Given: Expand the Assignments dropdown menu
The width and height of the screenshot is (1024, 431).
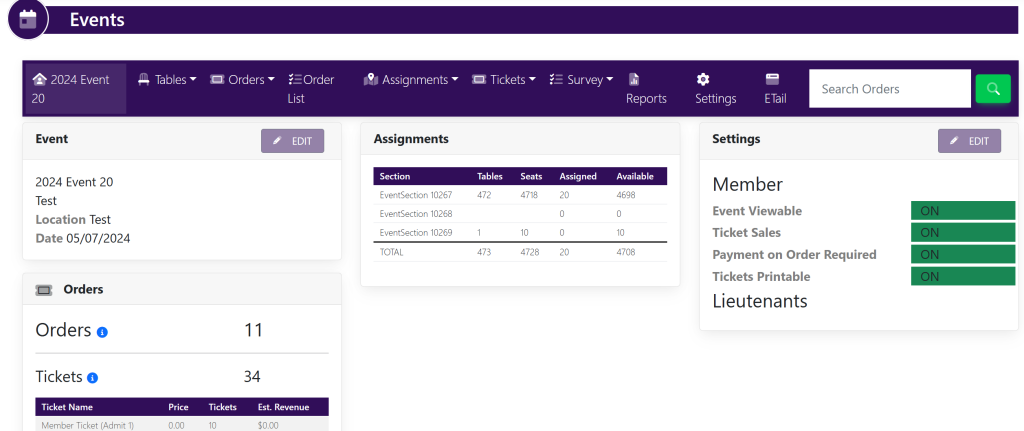Looking at the screenshot, I should point(410,80).
